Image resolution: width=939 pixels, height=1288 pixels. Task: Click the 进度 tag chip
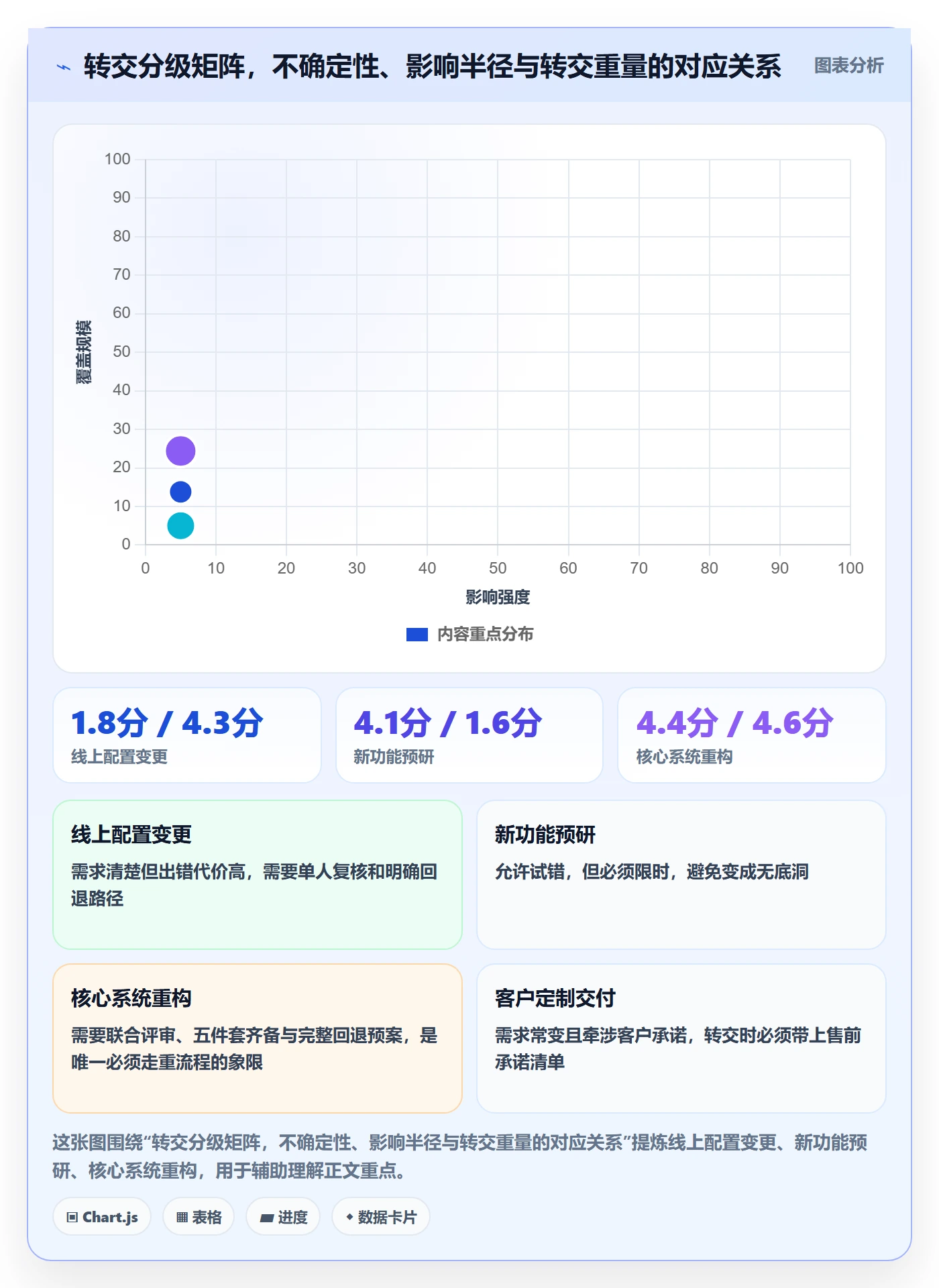point(283,1216)
